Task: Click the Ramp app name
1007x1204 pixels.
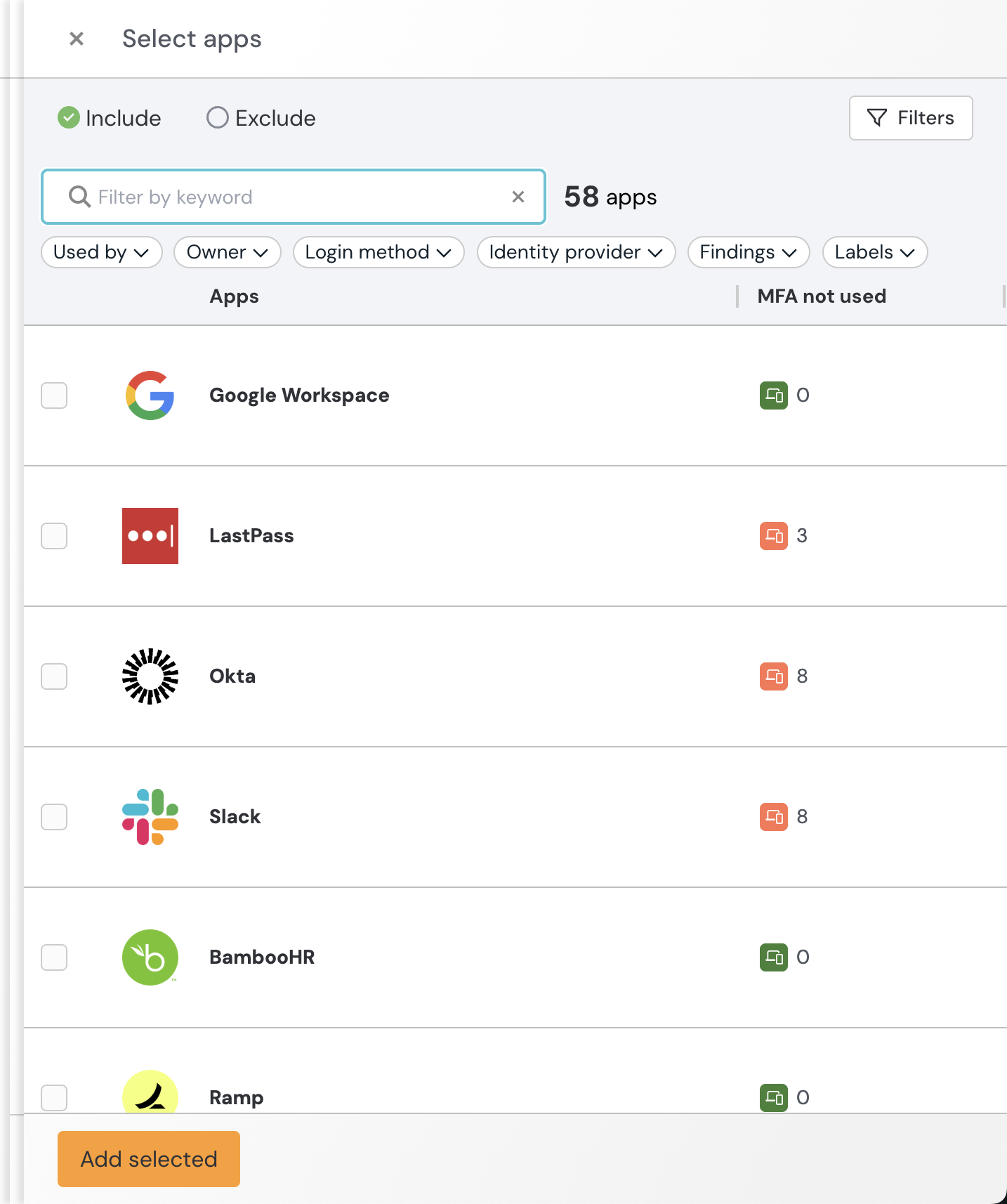Action: pos(237,1098)
